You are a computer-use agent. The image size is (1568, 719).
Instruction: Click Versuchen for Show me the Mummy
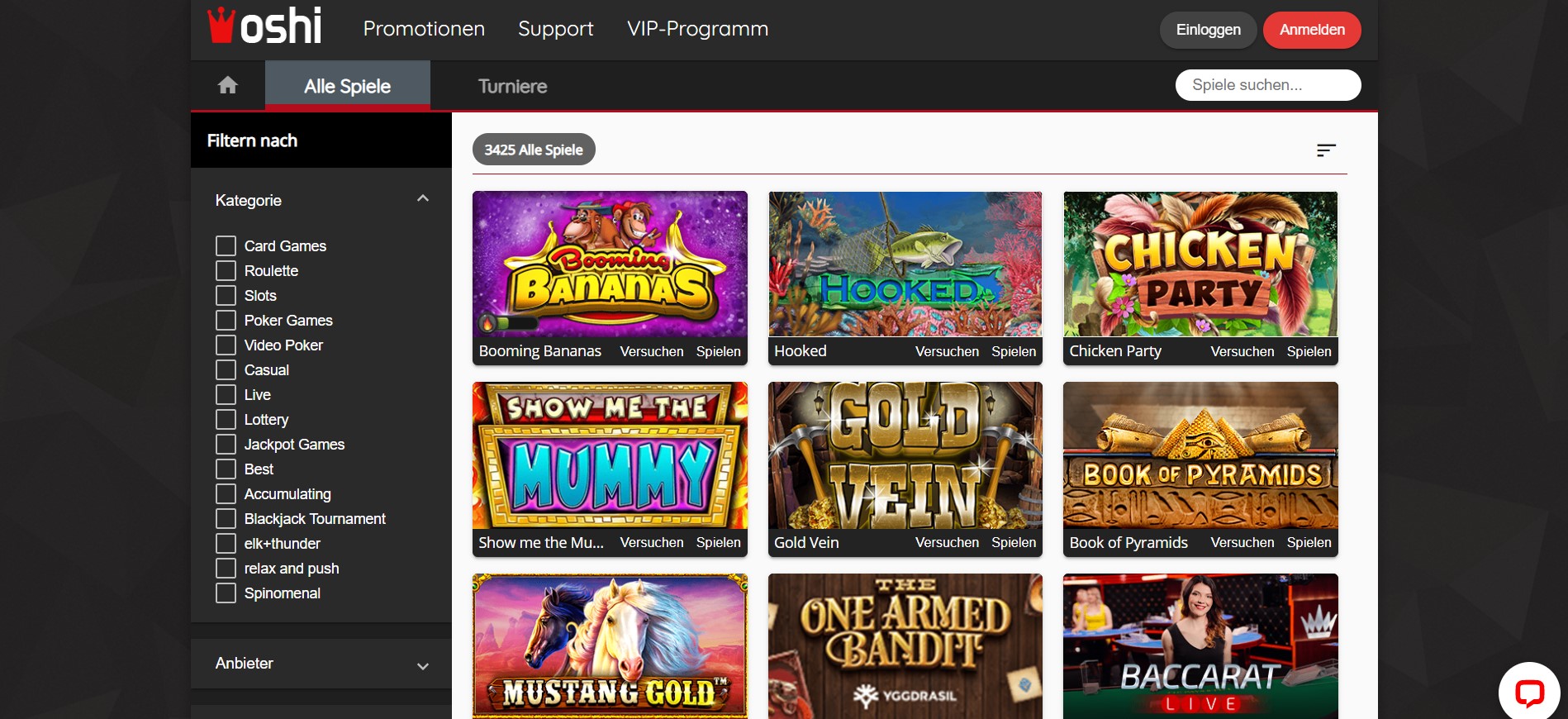click(652, 542)
